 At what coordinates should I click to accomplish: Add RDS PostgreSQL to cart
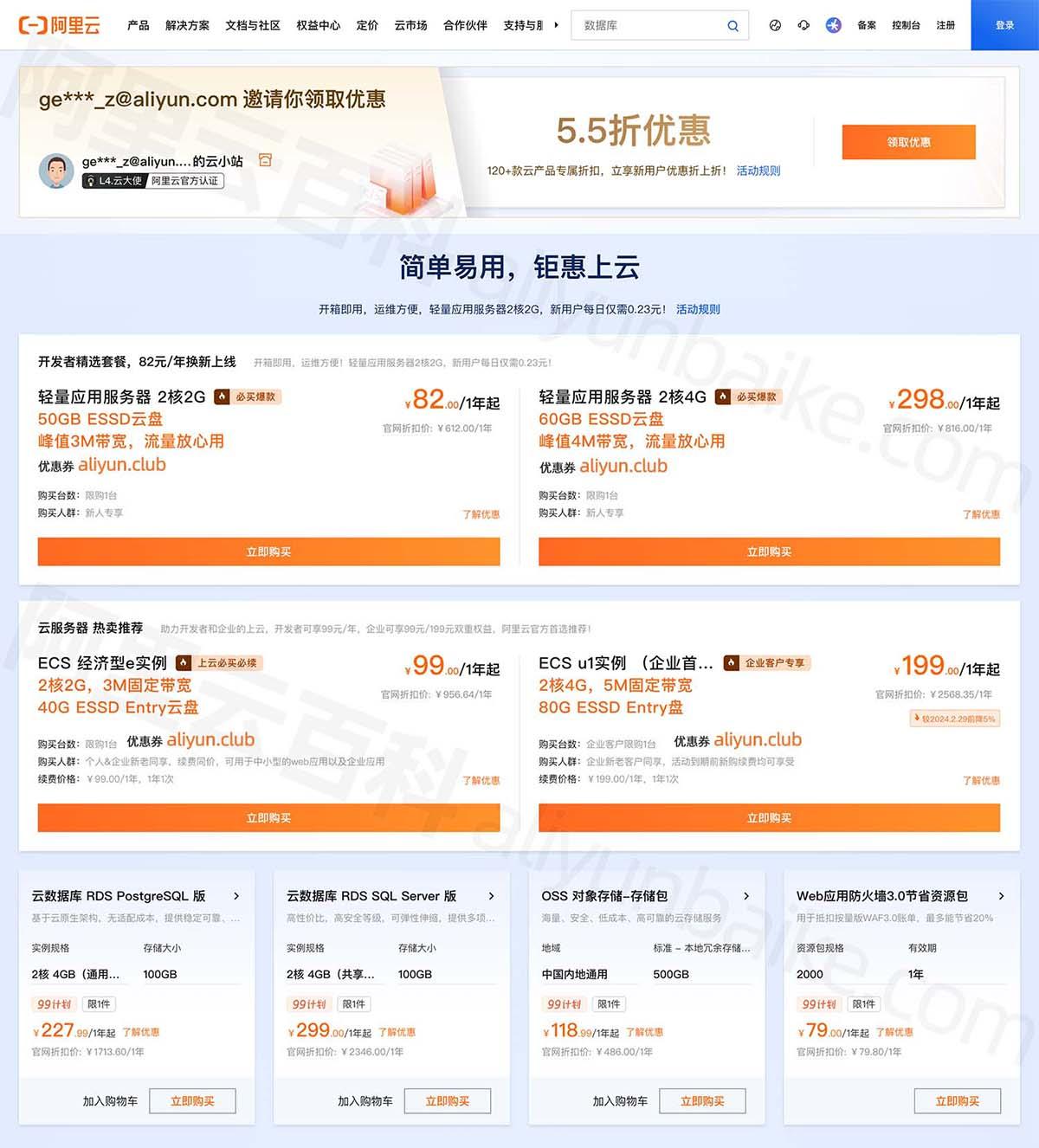coord(110,1101)
